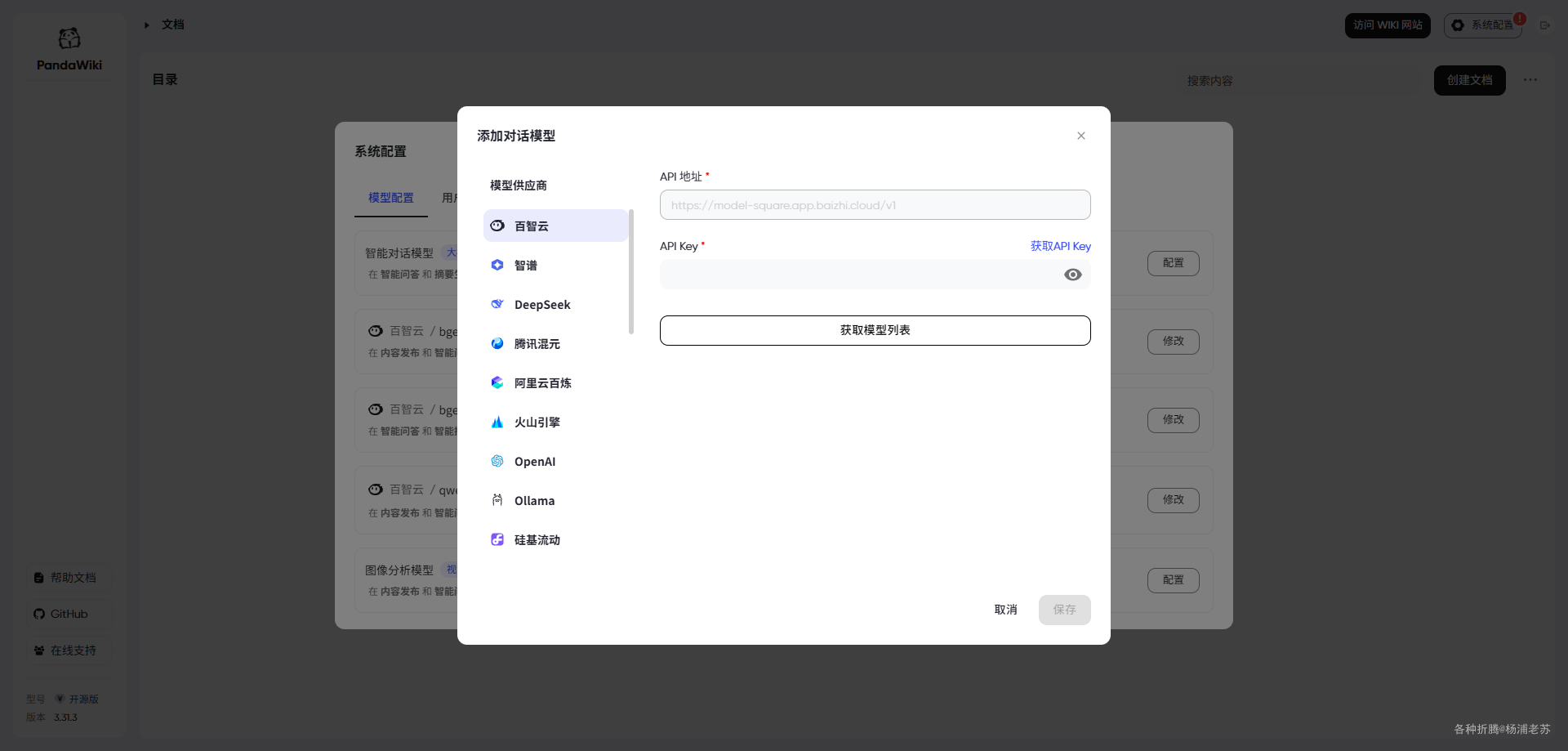Click the 系统配置 panel title

(x=381, y=151)
